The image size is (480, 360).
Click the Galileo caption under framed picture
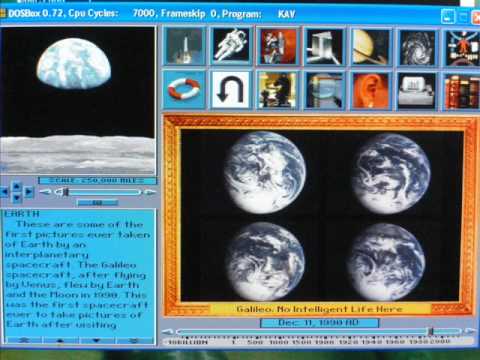coord(319,309)
